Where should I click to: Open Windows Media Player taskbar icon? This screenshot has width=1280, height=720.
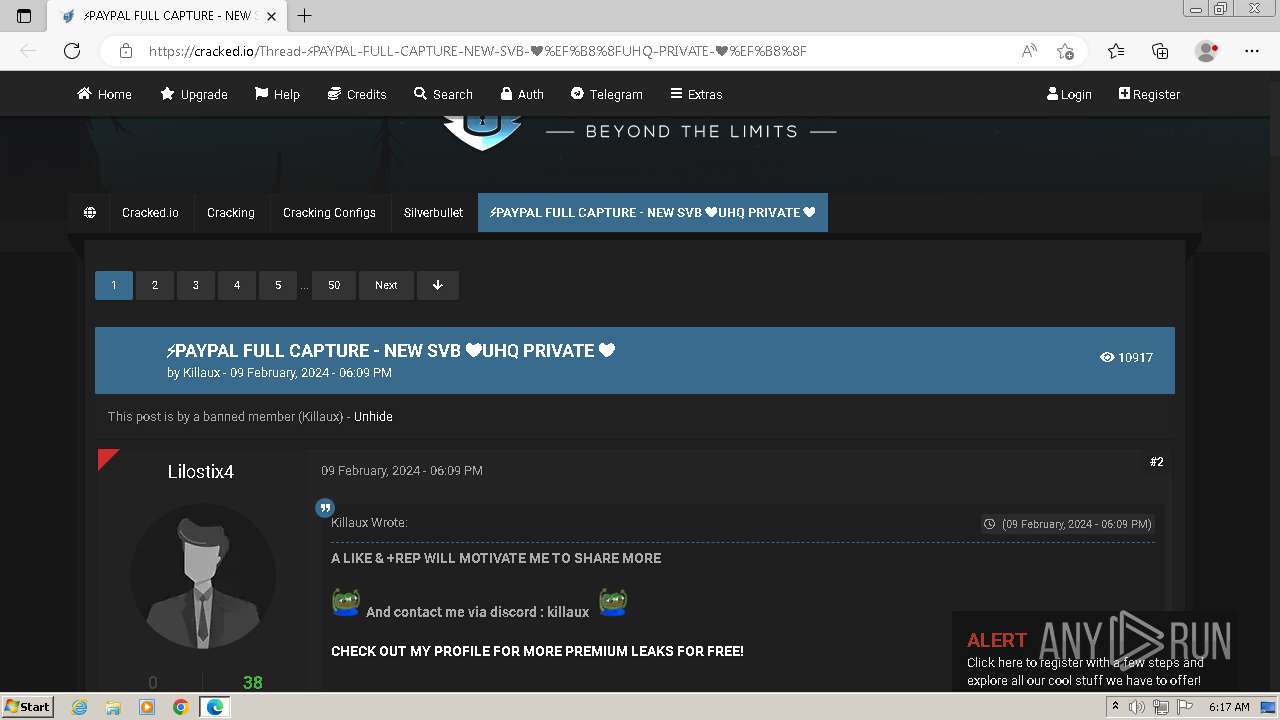[x=147, y=707]
